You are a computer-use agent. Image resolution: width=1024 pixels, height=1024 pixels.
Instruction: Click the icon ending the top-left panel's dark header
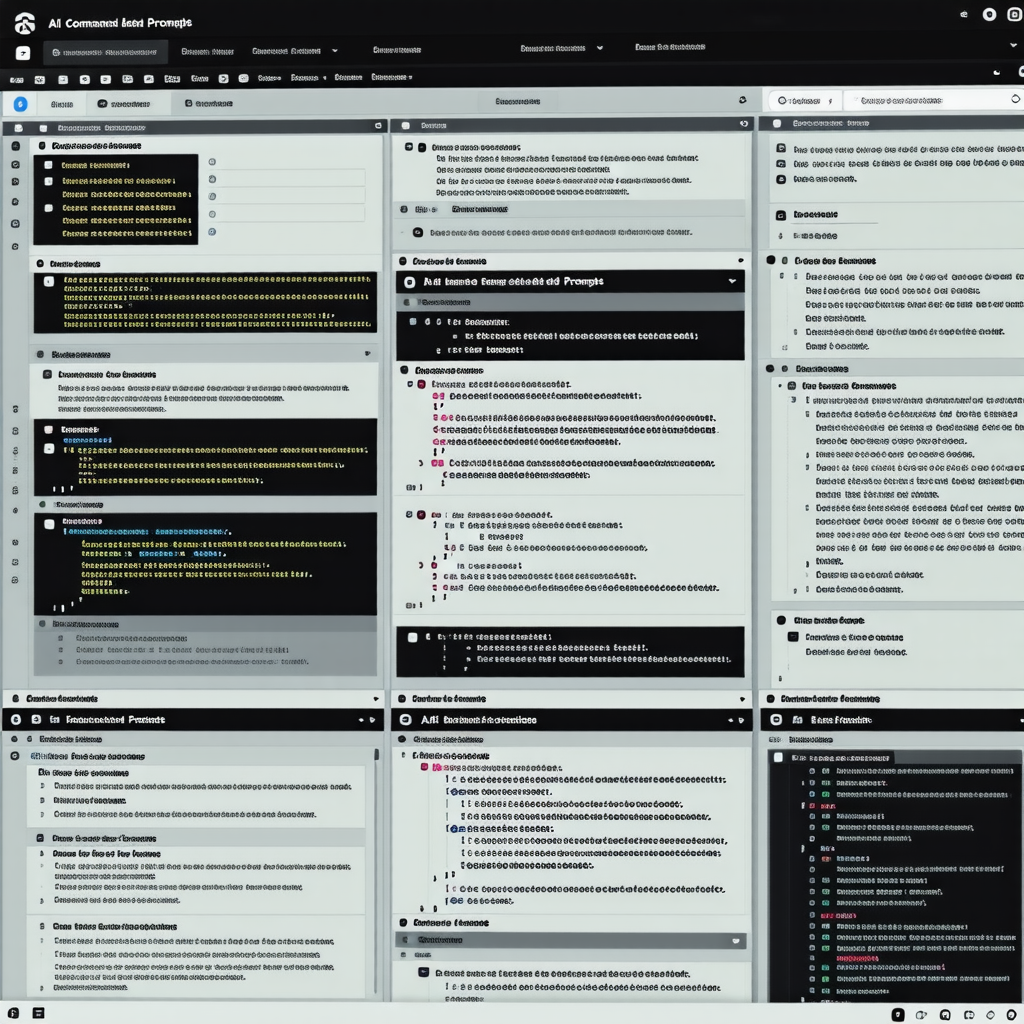pos(378,125)
